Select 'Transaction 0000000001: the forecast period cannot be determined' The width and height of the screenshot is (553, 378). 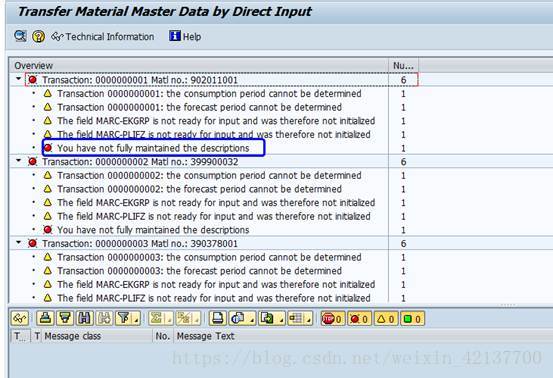pos(199,107)
